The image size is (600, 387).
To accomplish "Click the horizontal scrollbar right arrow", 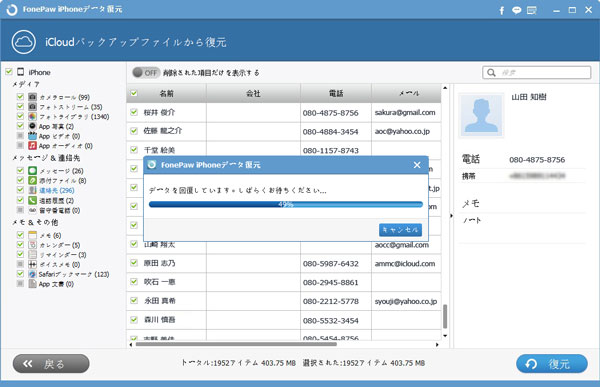I will click(437, 345).
